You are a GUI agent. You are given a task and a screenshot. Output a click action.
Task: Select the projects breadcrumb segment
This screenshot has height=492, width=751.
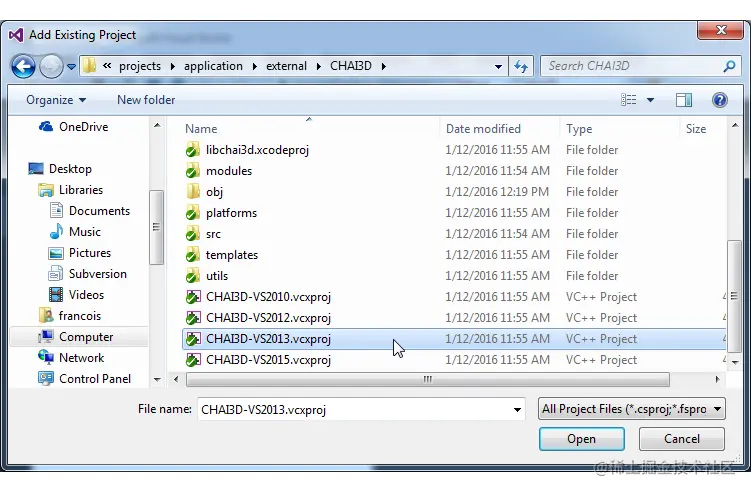coord(140,66)
